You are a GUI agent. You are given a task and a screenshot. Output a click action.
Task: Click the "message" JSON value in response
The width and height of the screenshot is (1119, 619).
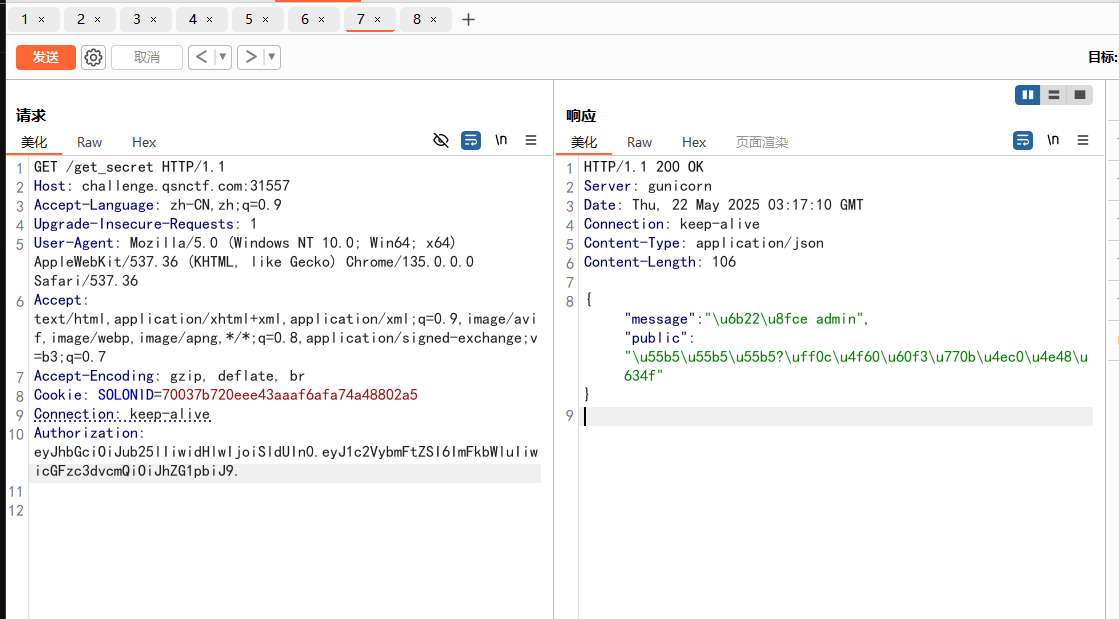coord(784,319)
